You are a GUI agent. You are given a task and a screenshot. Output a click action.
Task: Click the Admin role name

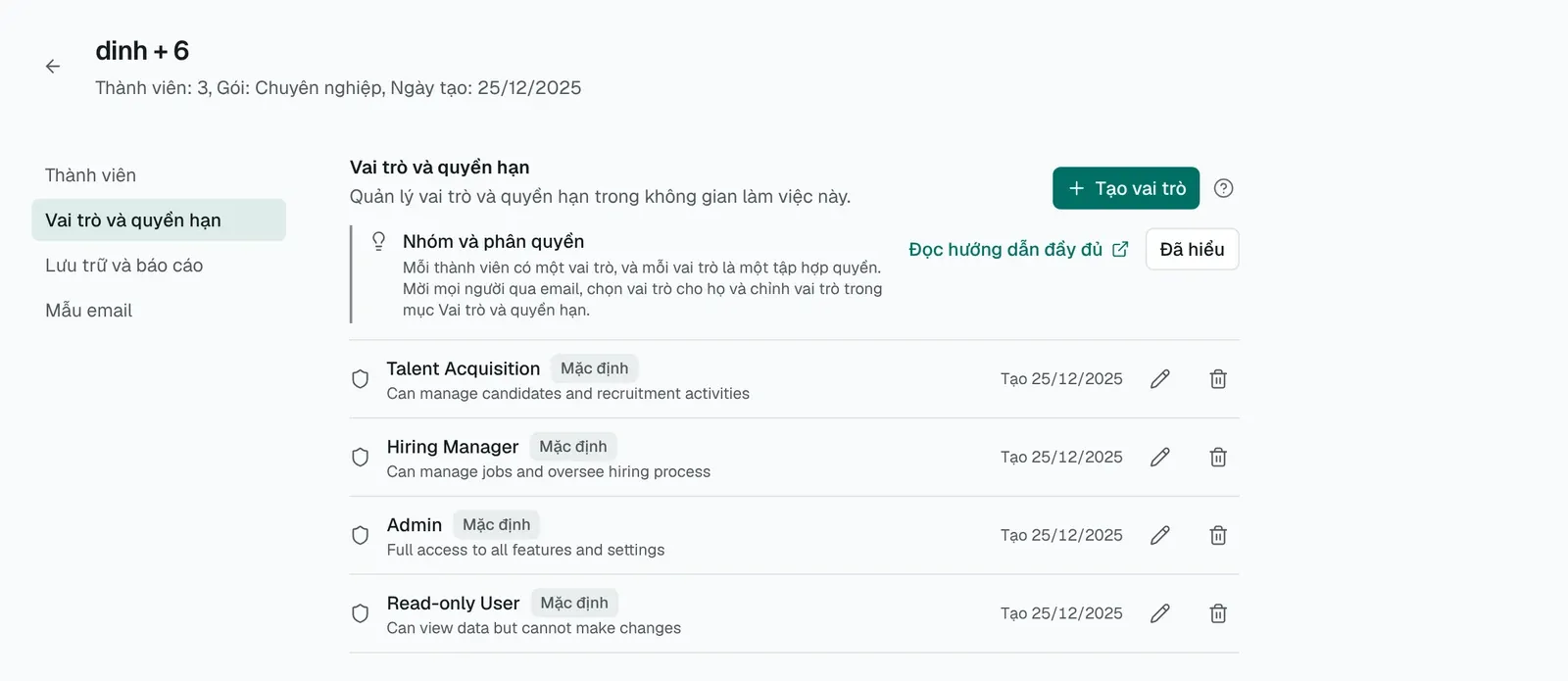click(415, 525)
